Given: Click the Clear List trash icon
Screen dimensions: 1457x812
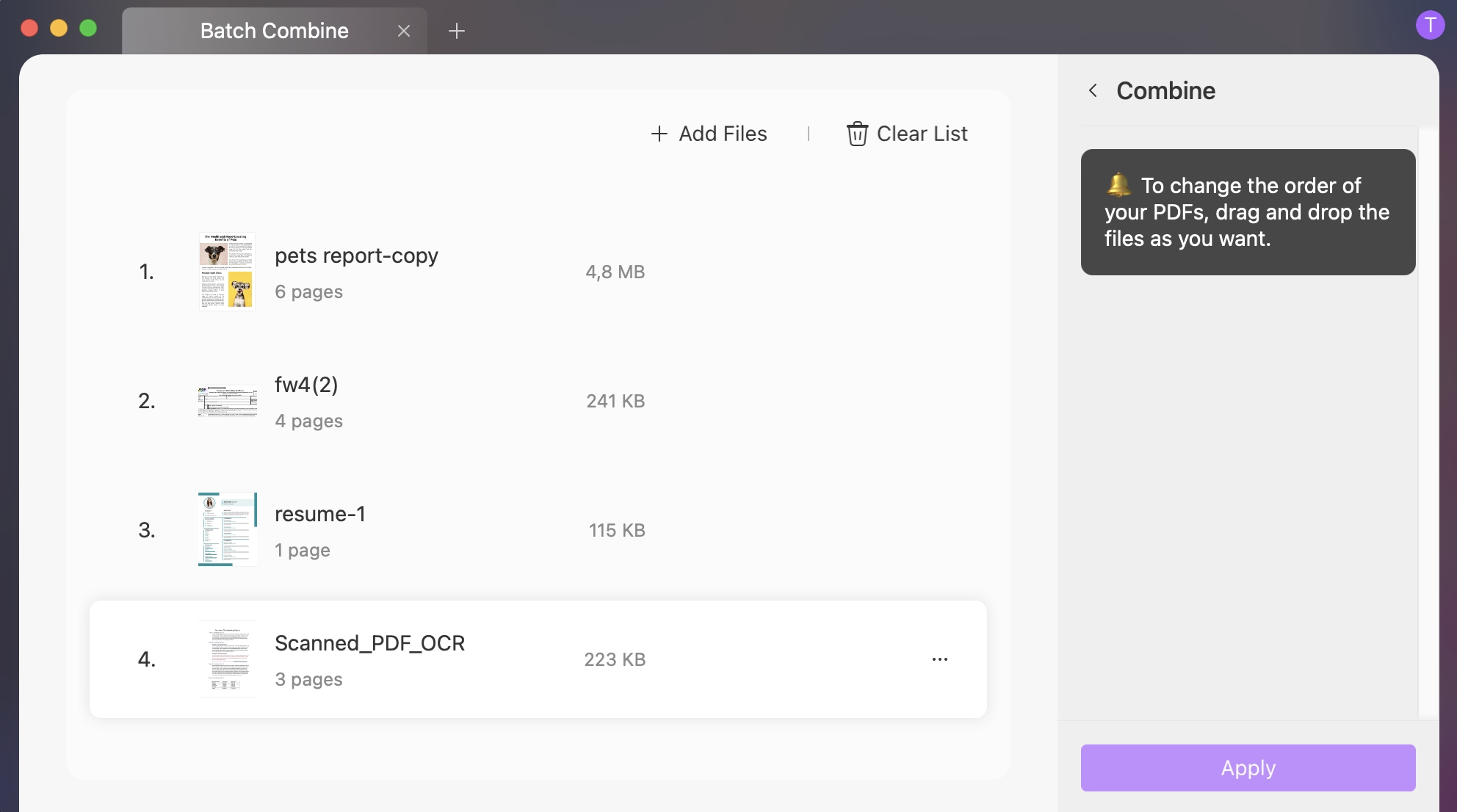Looking at the screenshot, I should tap(856, 134).
